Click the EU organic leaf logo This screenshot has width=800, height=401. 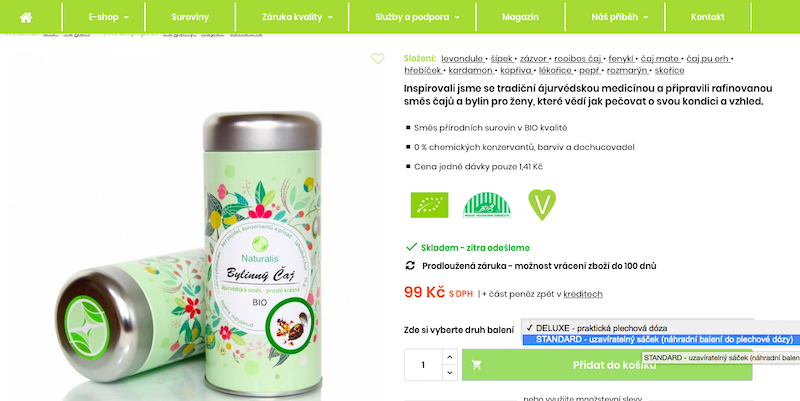coord(429,205)
